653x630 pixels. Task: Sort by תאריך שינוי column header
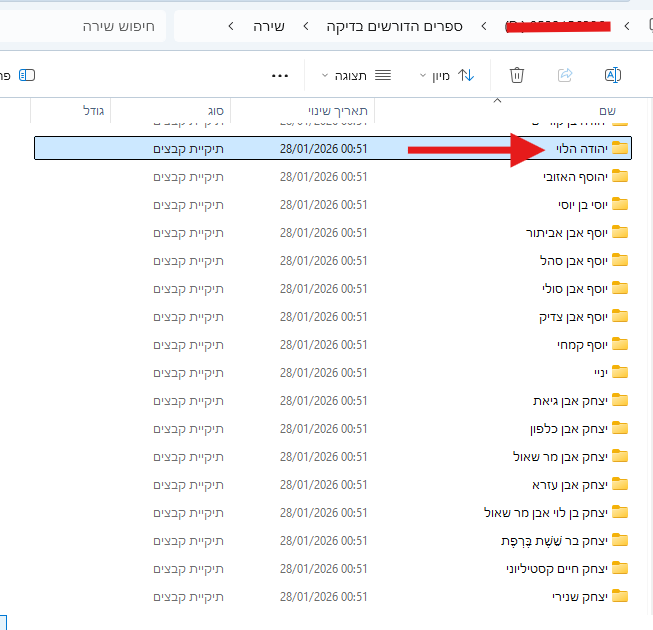(338, 110)
